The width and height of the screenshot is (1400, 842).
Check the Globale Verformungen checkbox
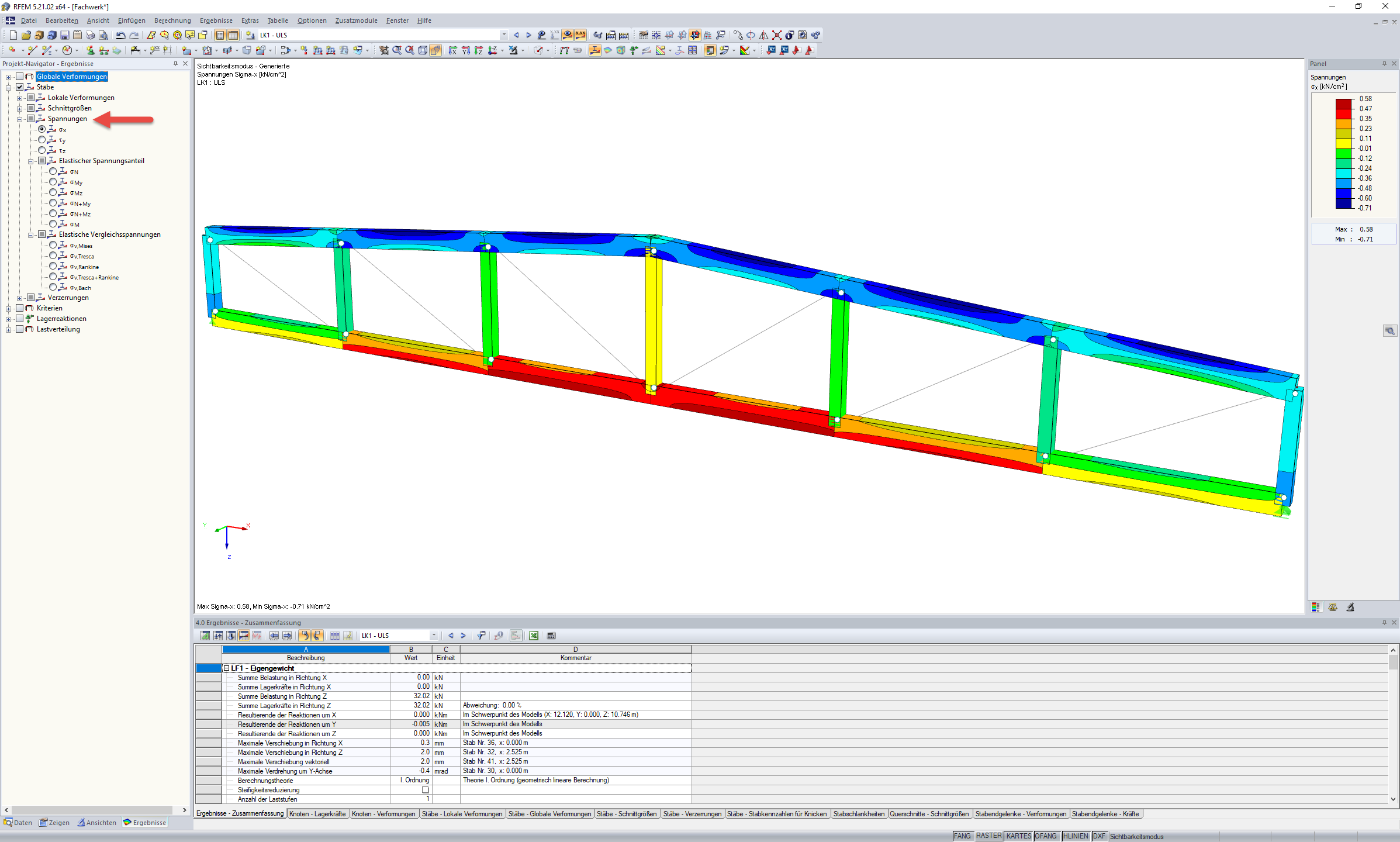[x=20, y=77]
